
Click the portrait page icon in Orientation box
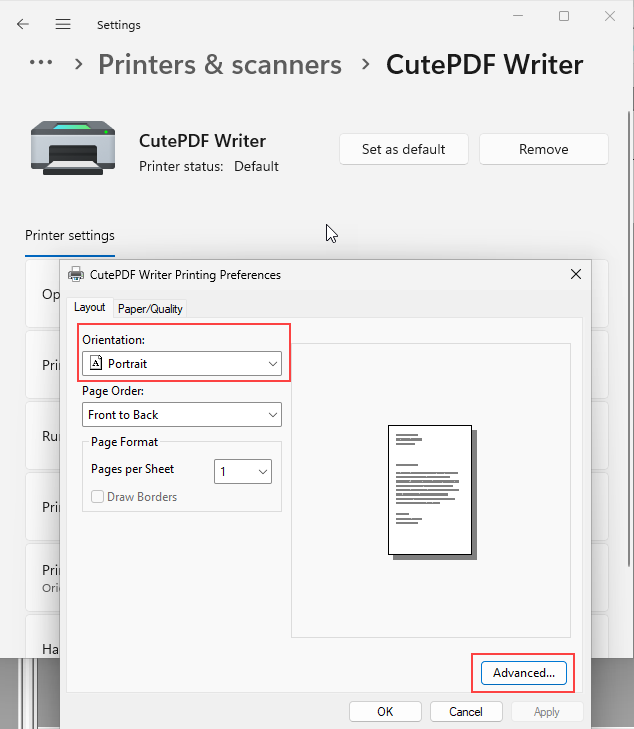pyautogui.click(x=96, y=363)
